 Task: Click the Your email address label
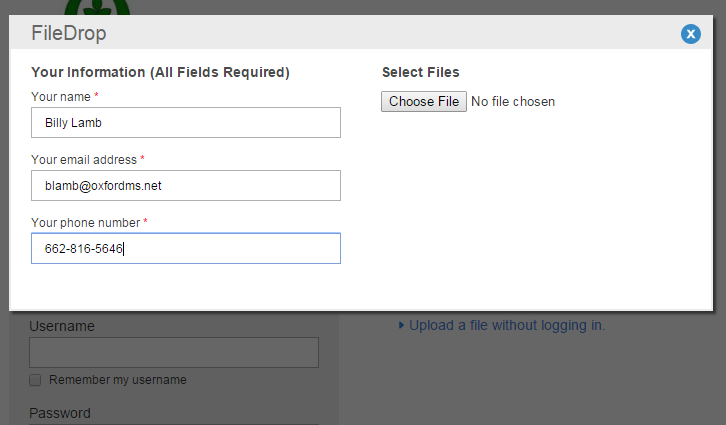click(x=84, y=159)
